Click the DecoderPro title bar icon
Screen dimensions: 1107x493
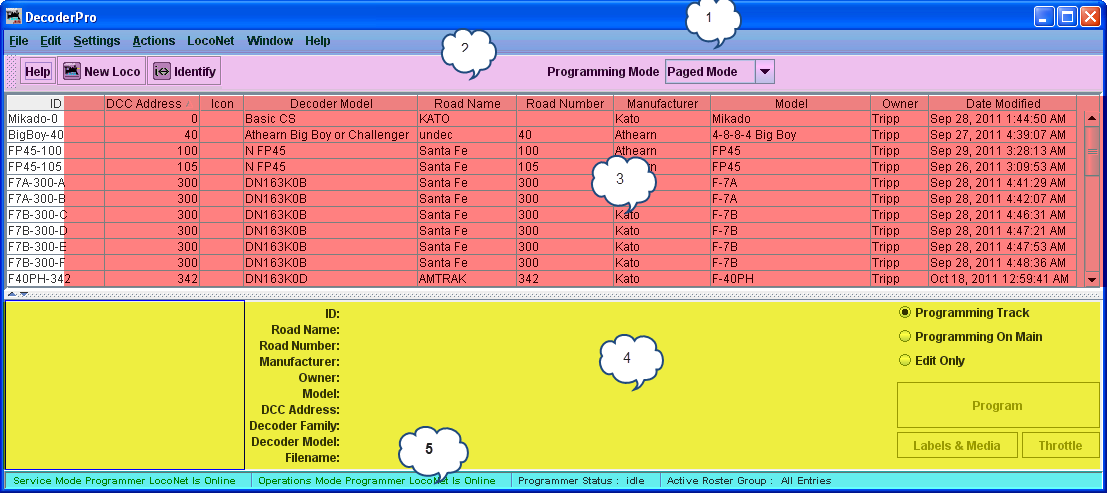(x=13, y=17)
